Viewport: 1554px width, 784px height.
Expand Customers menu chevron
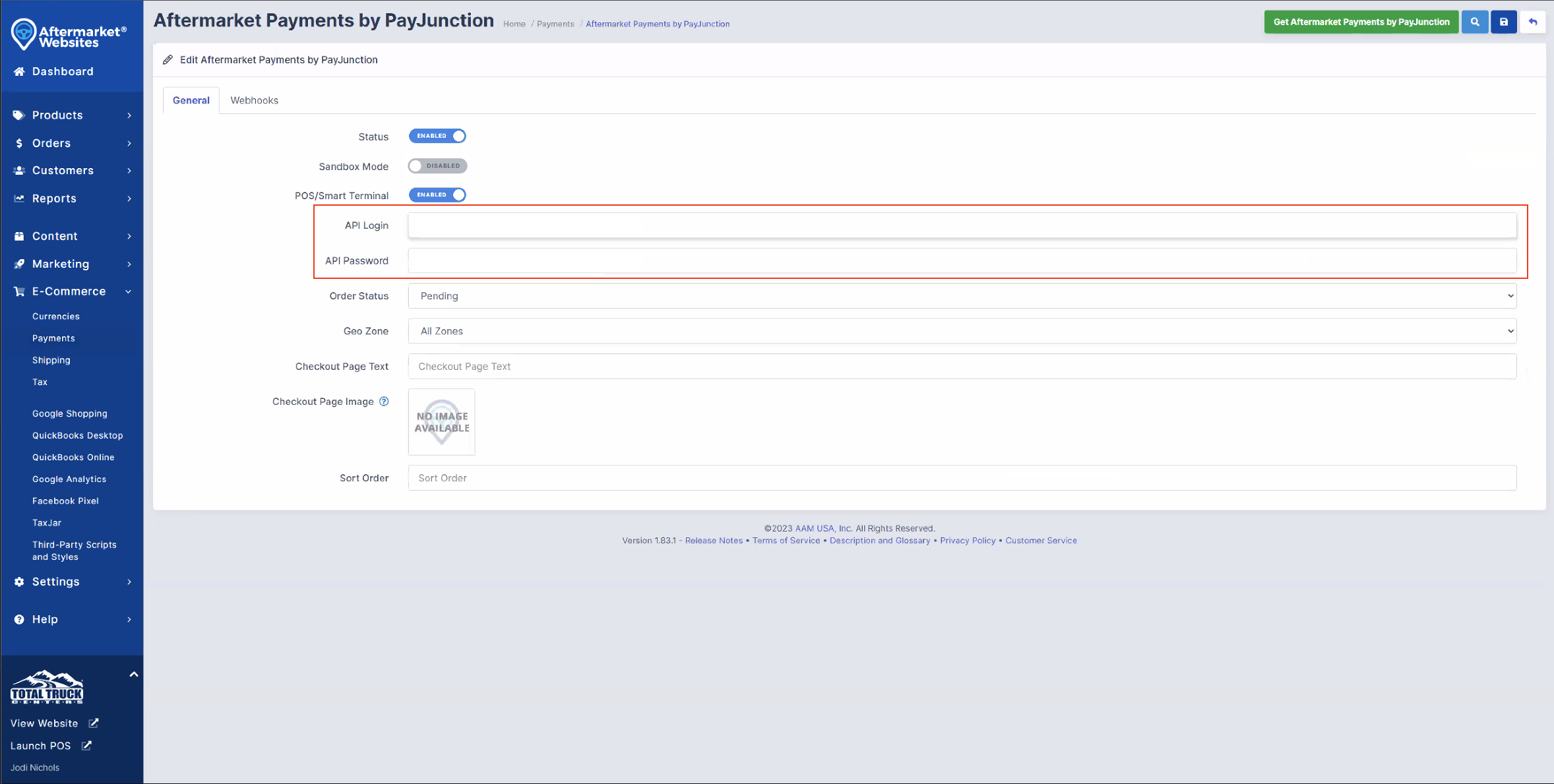[x=129, y=171]
